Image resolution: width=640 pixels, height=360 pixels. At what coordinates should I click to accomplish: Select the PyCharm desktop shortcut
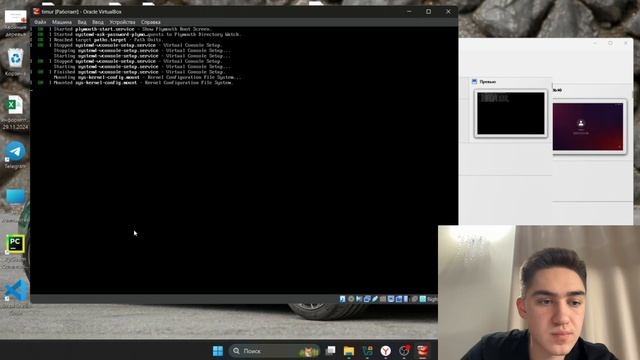[16, 244]
